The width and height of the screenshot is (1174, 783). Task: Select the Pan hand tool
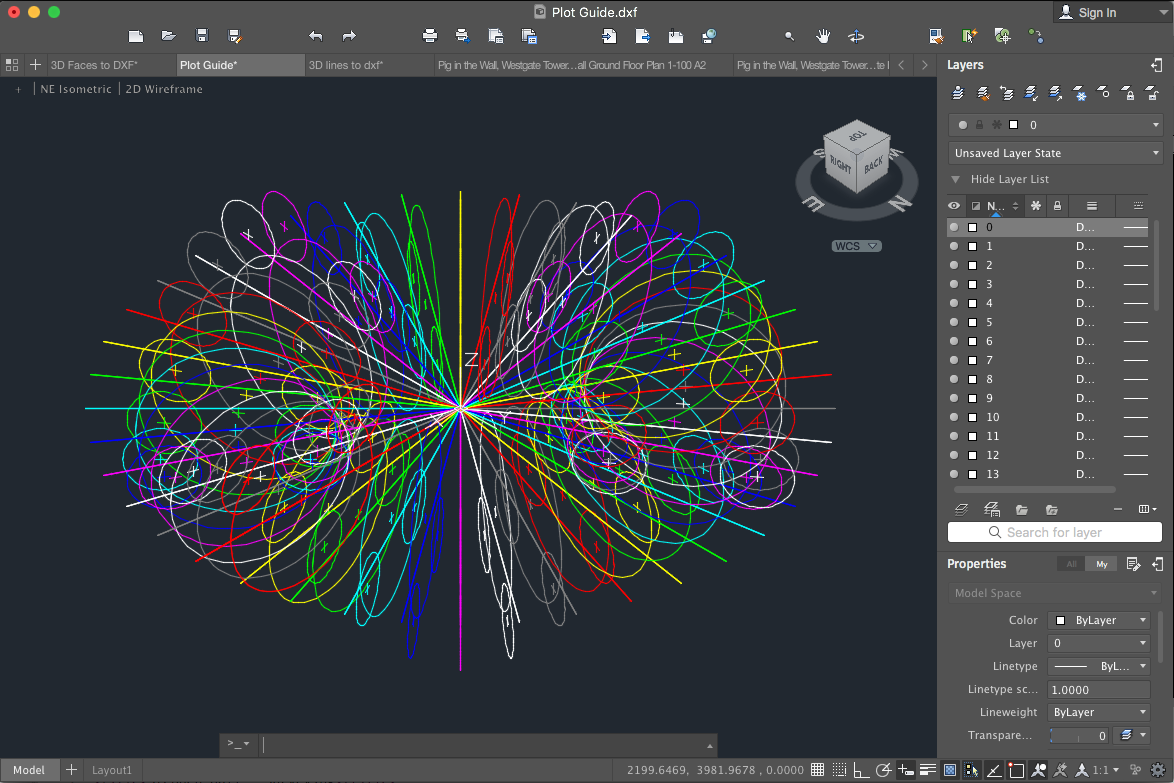pos(823,36)
